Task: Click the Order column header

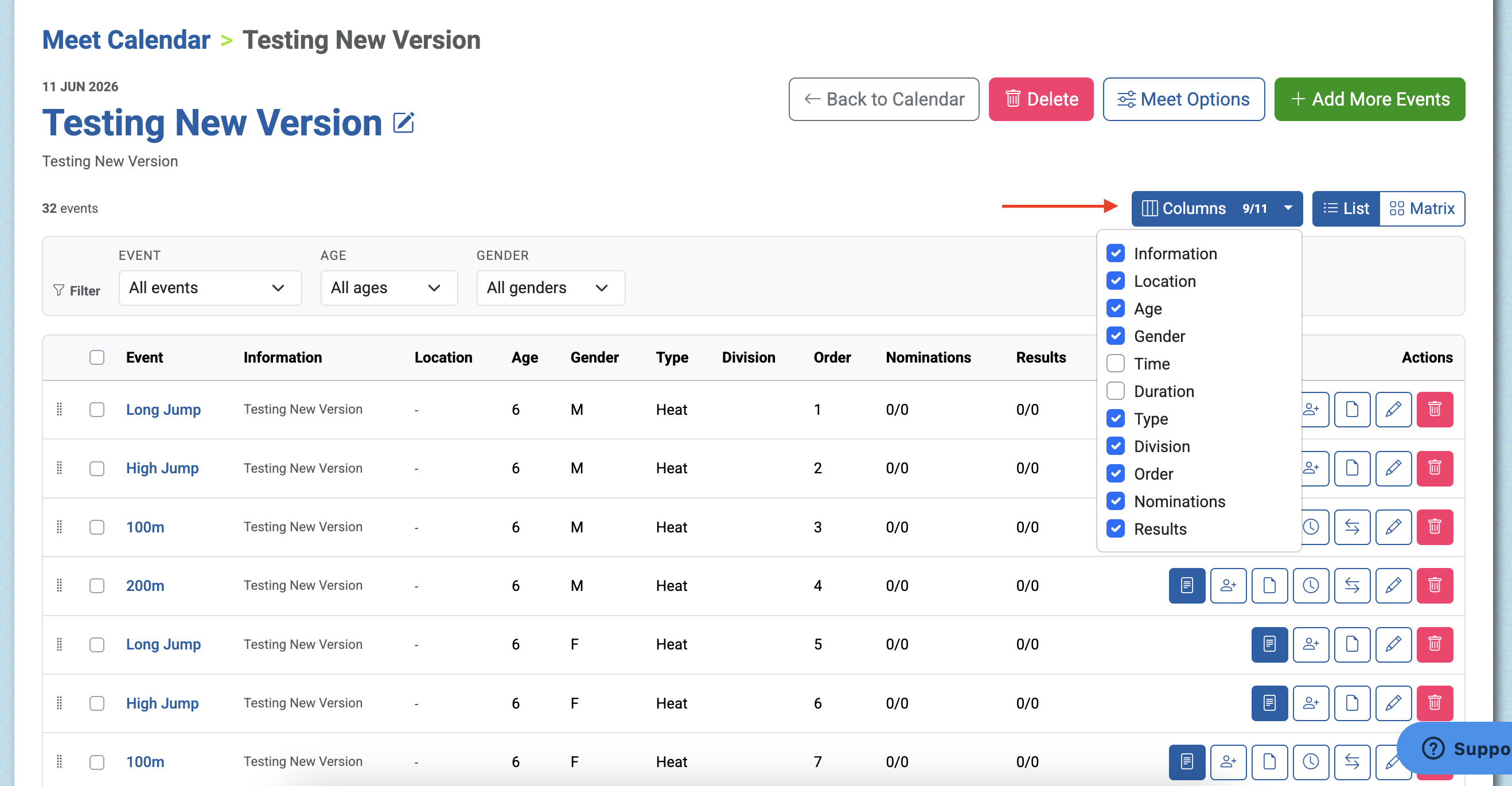Action: point(832,357)
